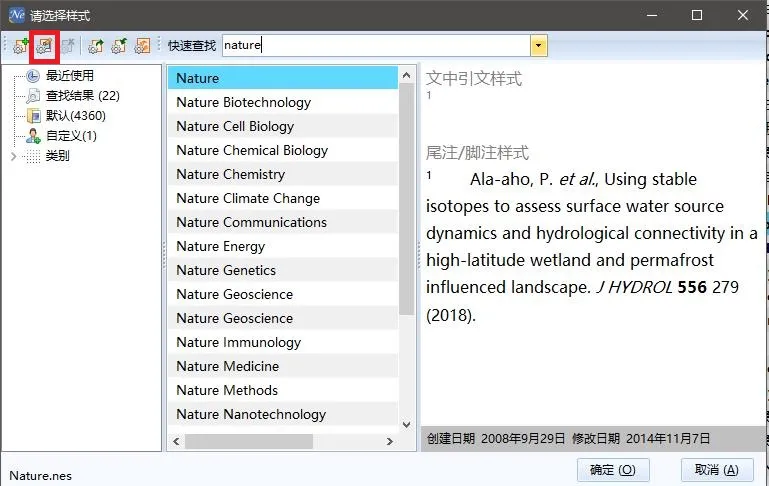Maximize the 请选择样式 window

[697, 16]
